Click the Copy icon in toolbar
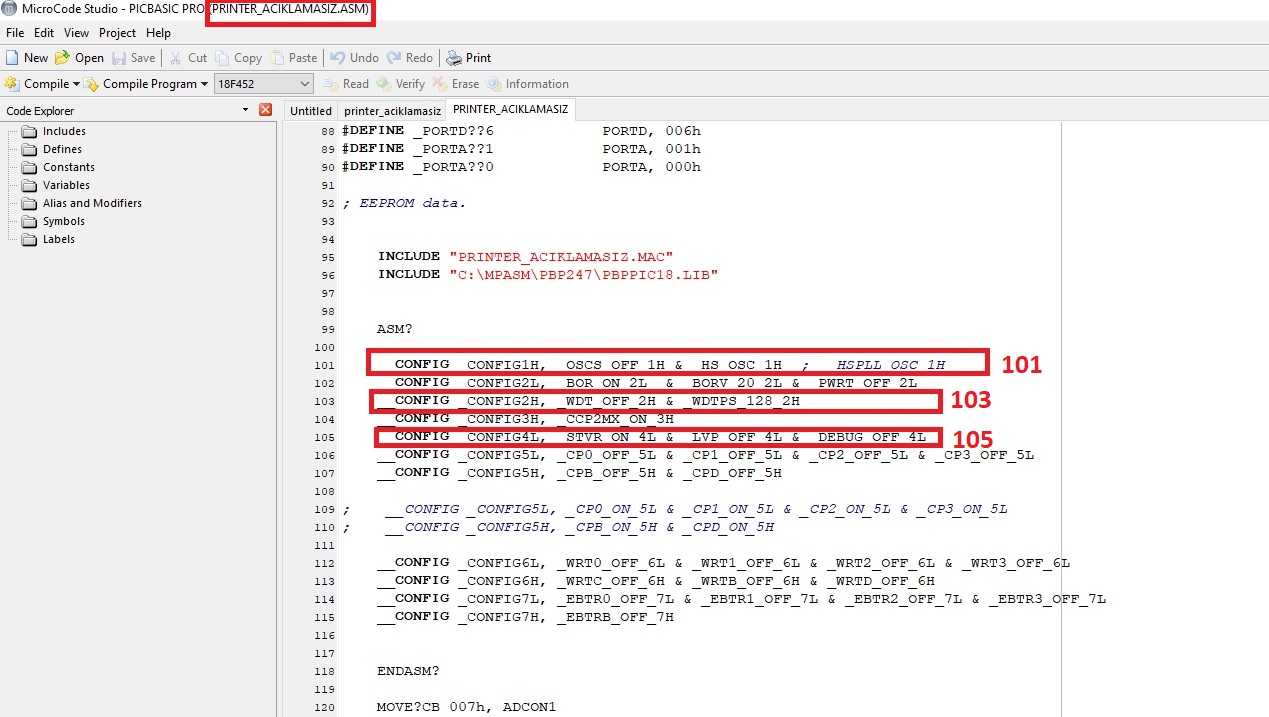1269x717 pixels. tap(222, 58)
